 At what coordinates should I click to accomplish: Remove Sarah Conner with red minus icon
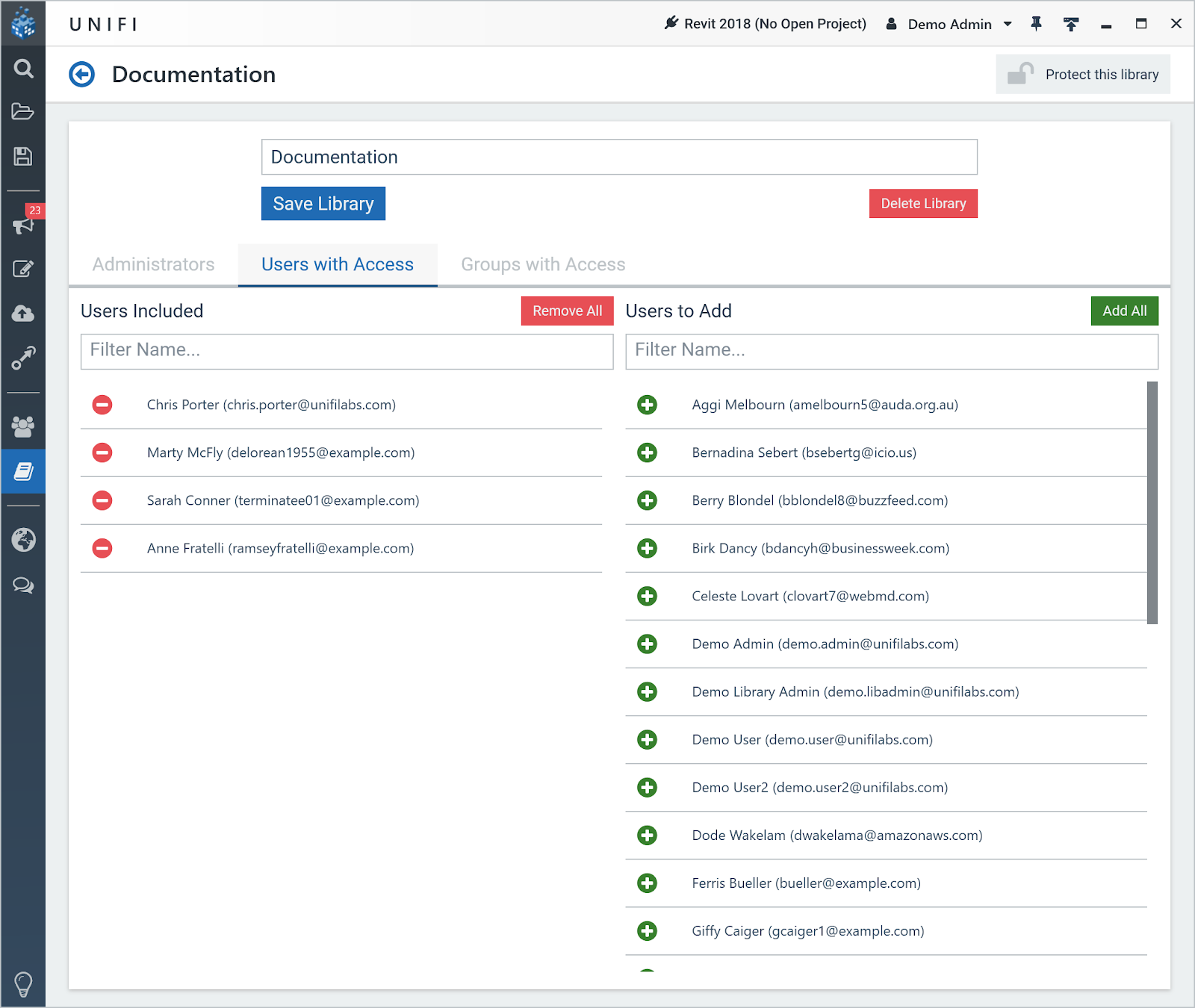pyautogui.click(x=102, y=500)
